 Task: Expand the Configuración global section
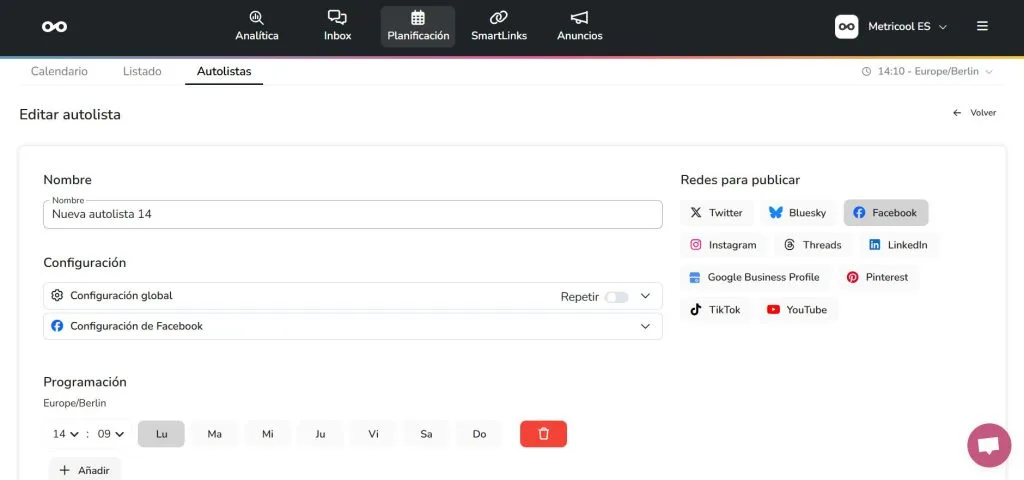coord(645,296)
